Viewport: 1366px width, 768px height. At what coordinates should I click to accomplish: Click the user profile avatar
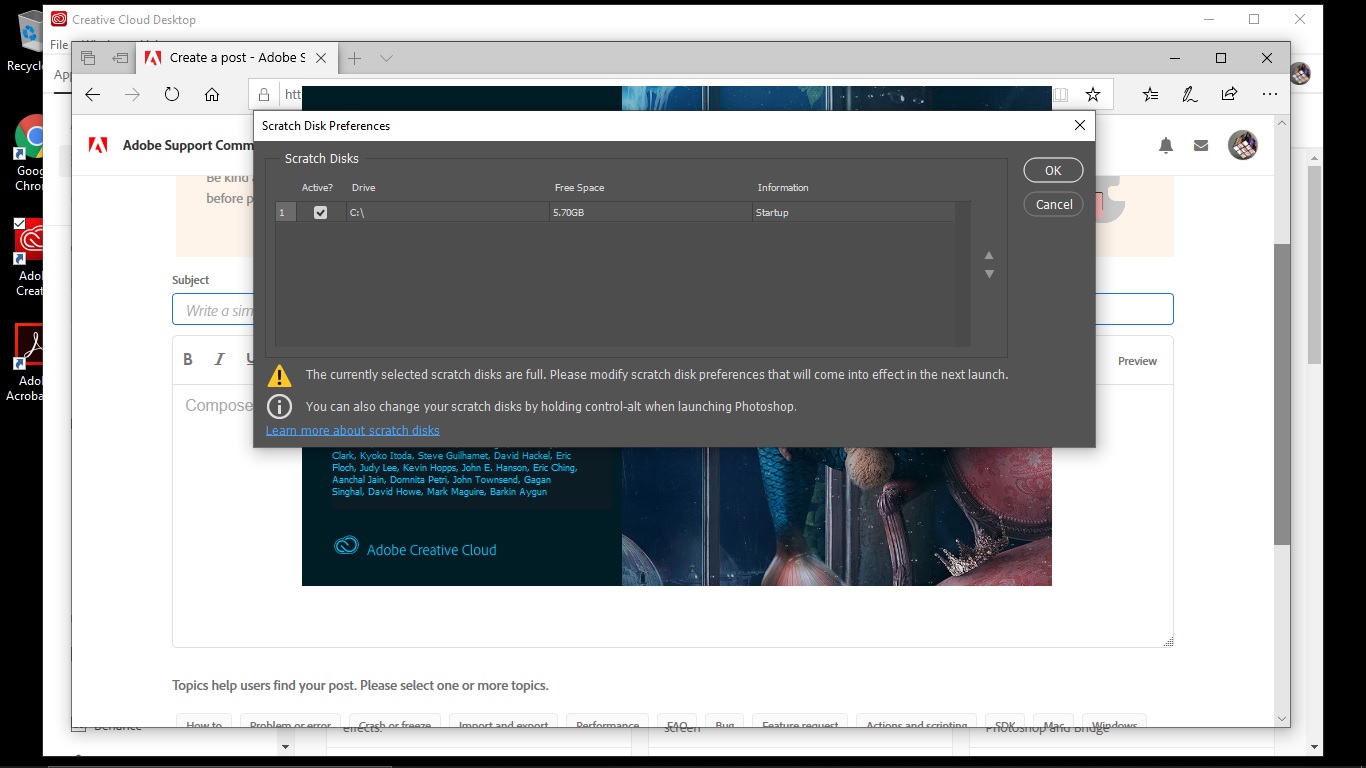click(1243, 145)
